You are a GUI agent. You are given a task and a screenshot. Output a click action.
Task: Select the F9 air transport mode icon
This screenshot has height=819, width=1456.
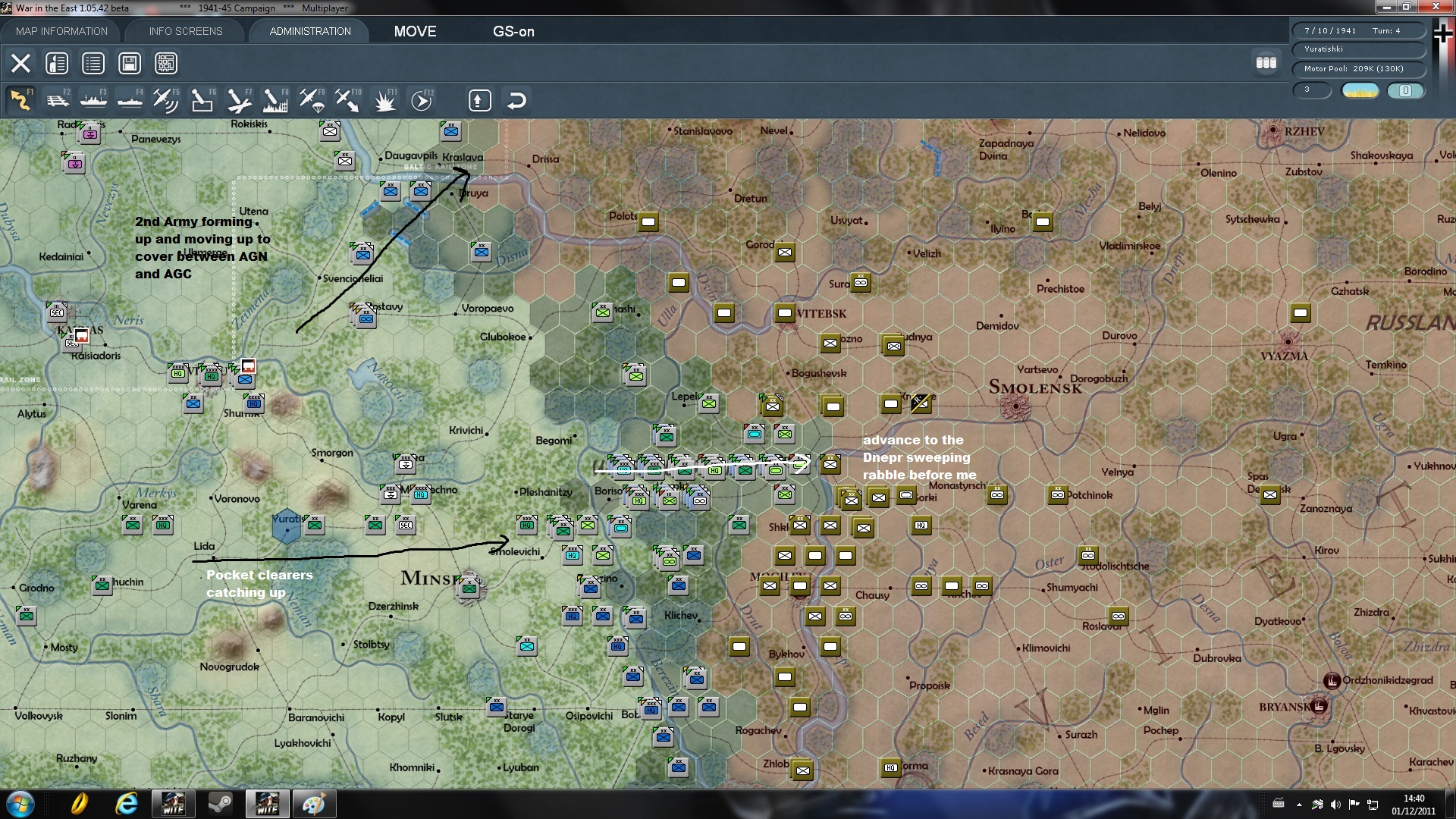point(312,100)
